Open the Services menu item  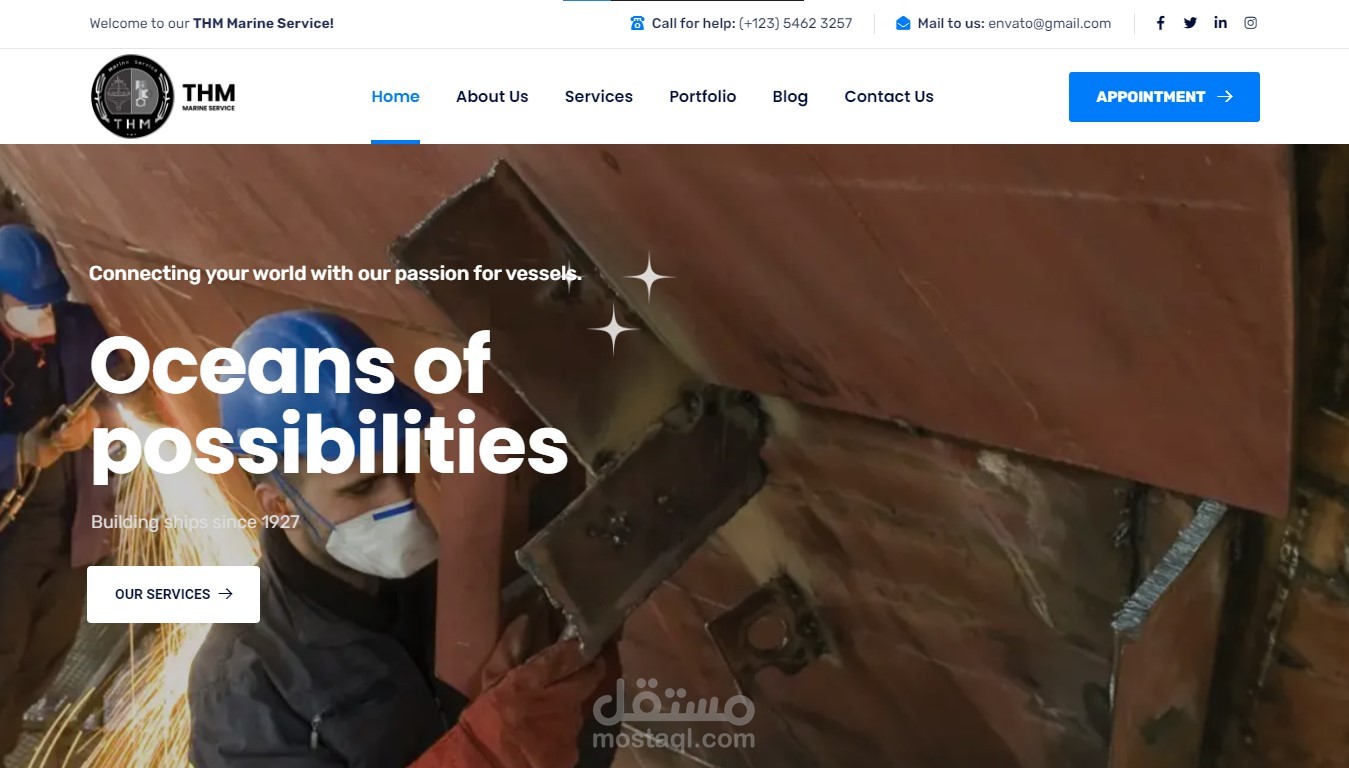599,97
